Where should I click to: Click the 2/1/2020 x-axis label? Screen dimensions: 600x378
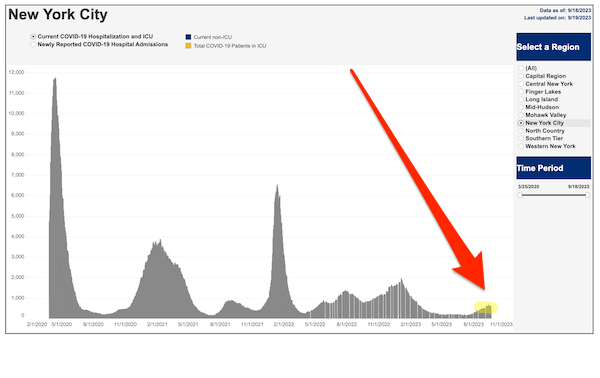37,324
